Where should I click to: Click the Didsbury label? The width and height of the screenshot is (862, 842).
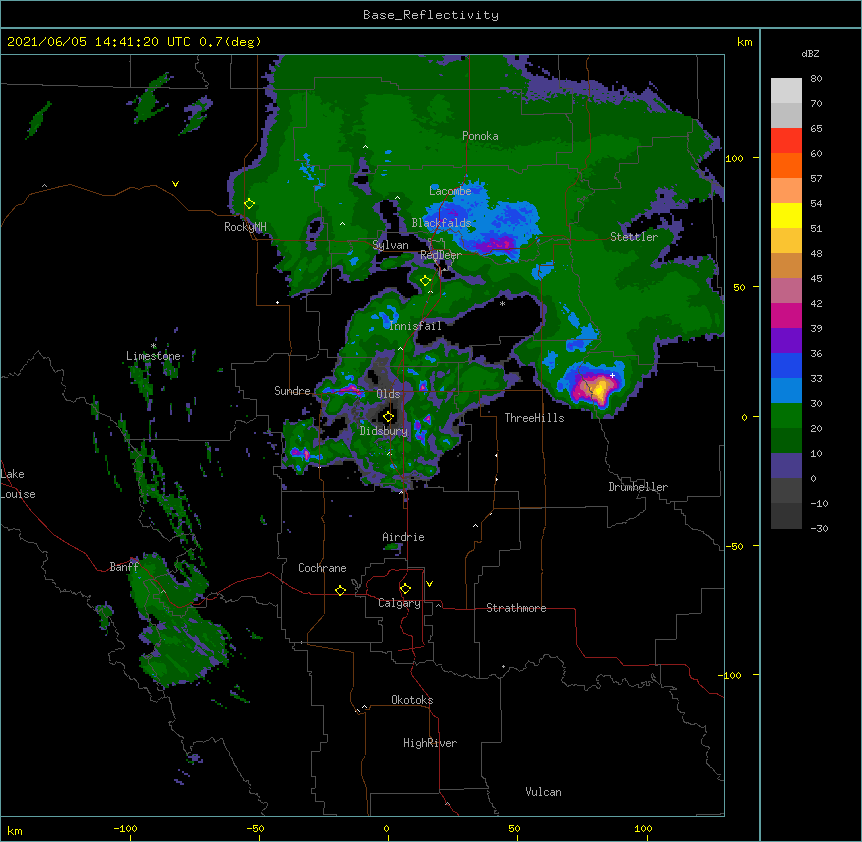click(384, 431)
